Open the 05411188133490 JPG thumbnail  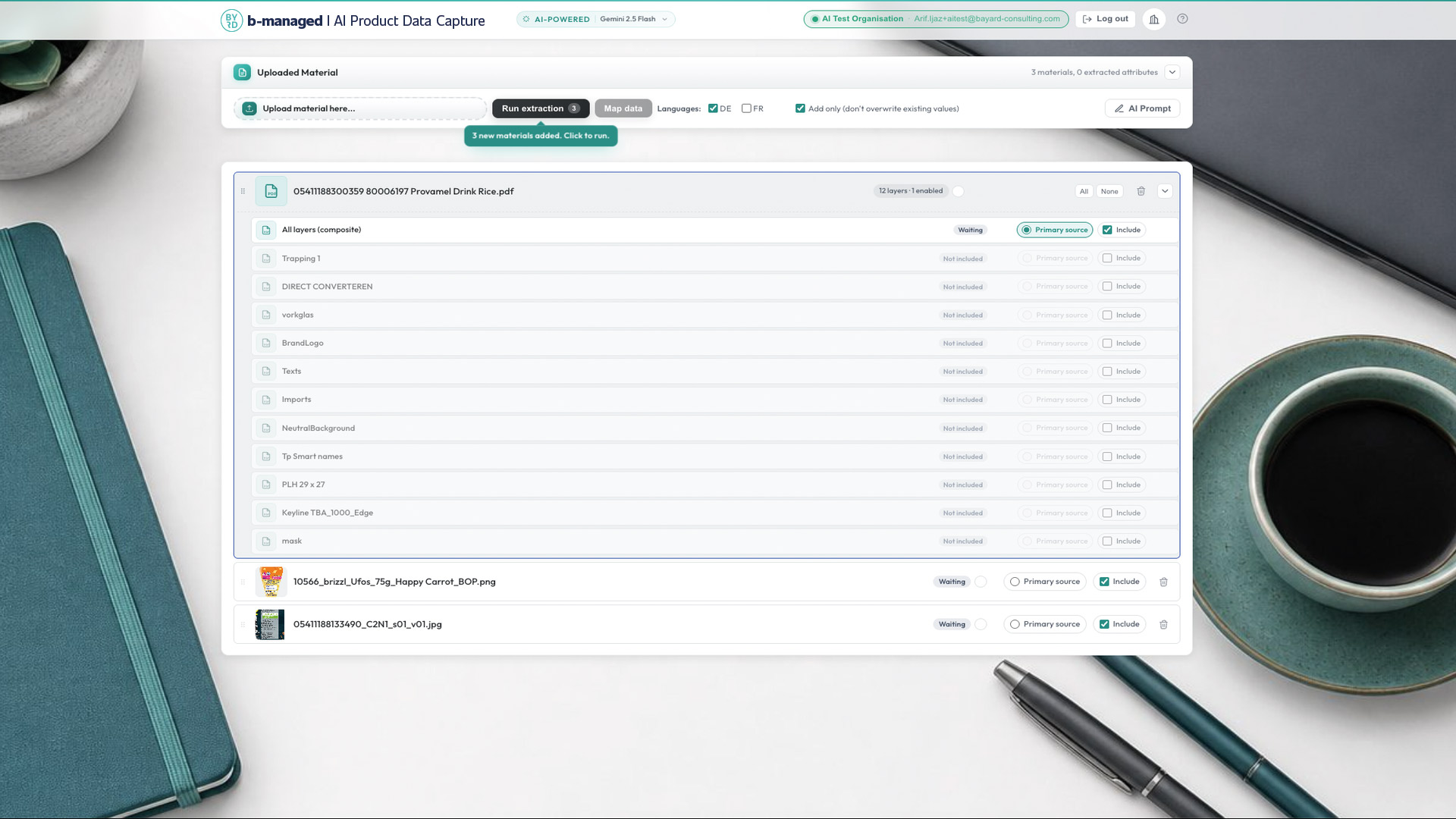pyautogui.click(x=270, y=624)
